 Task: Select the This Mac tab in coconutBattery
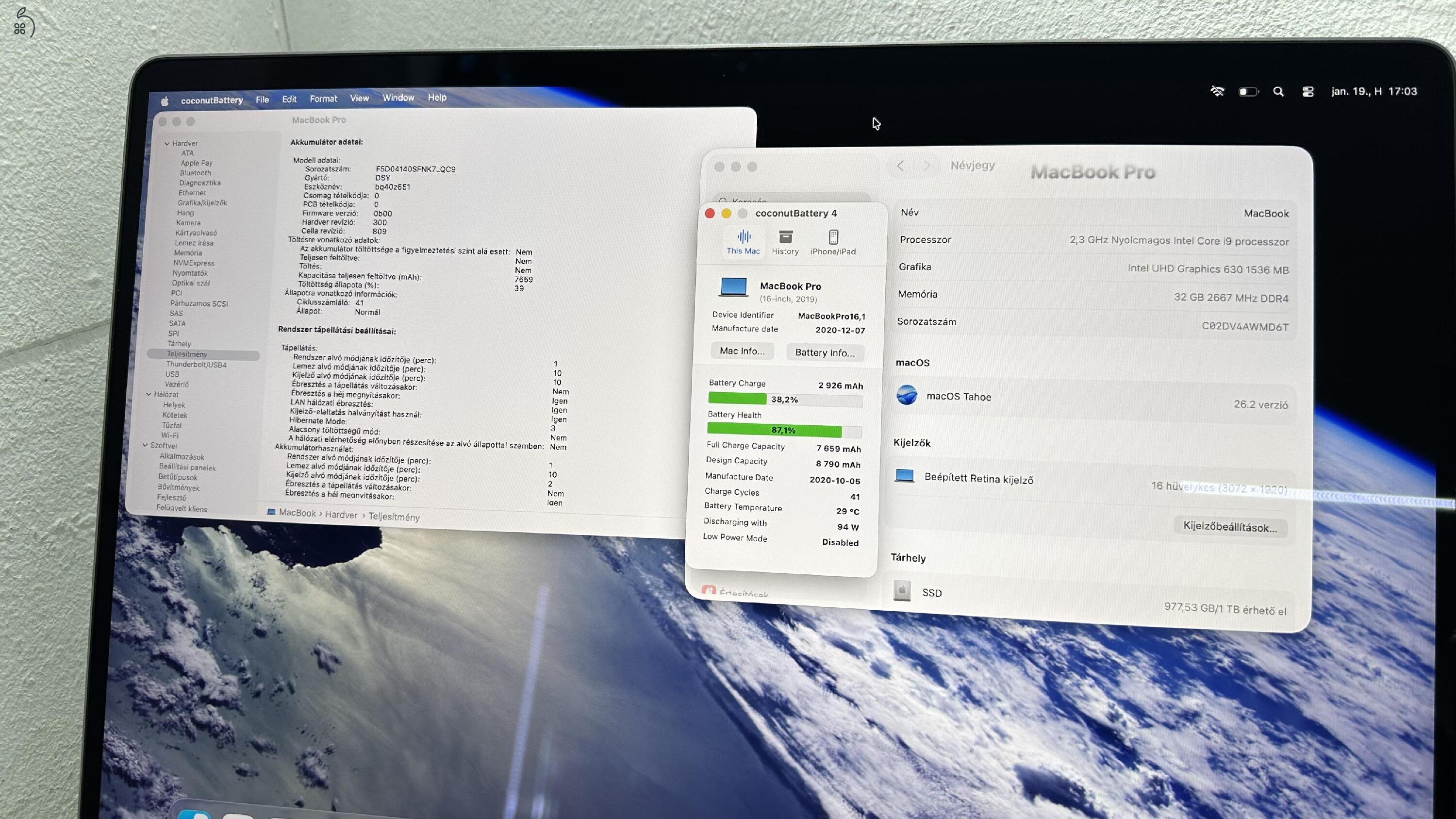pos(743,242)
